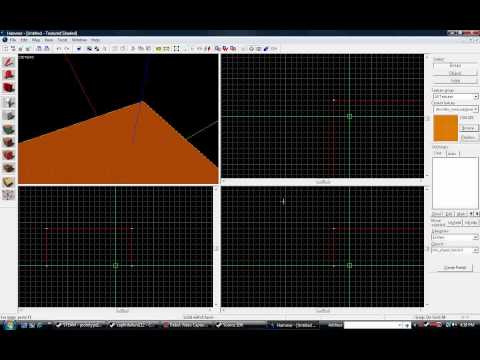Click the camera label in 3D viewport

27,57
